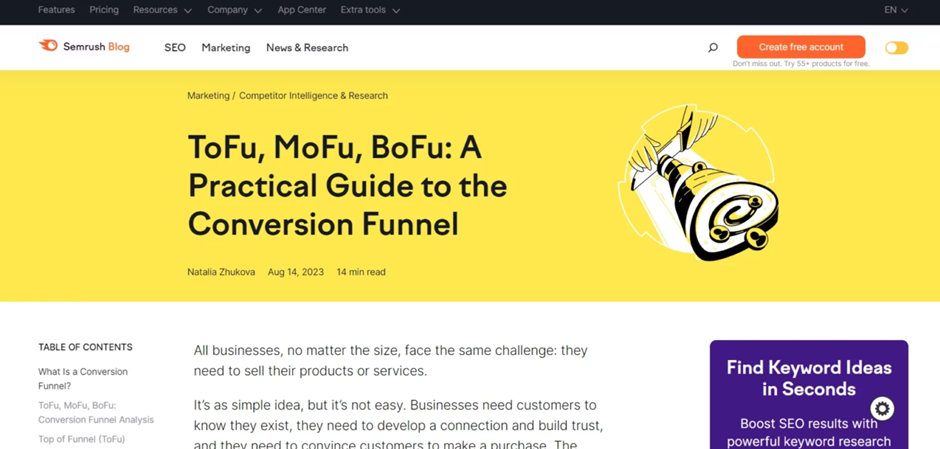
Task: Expand the Extra tools dropdown
Action: pyautogui.click(x=370, y=10)
